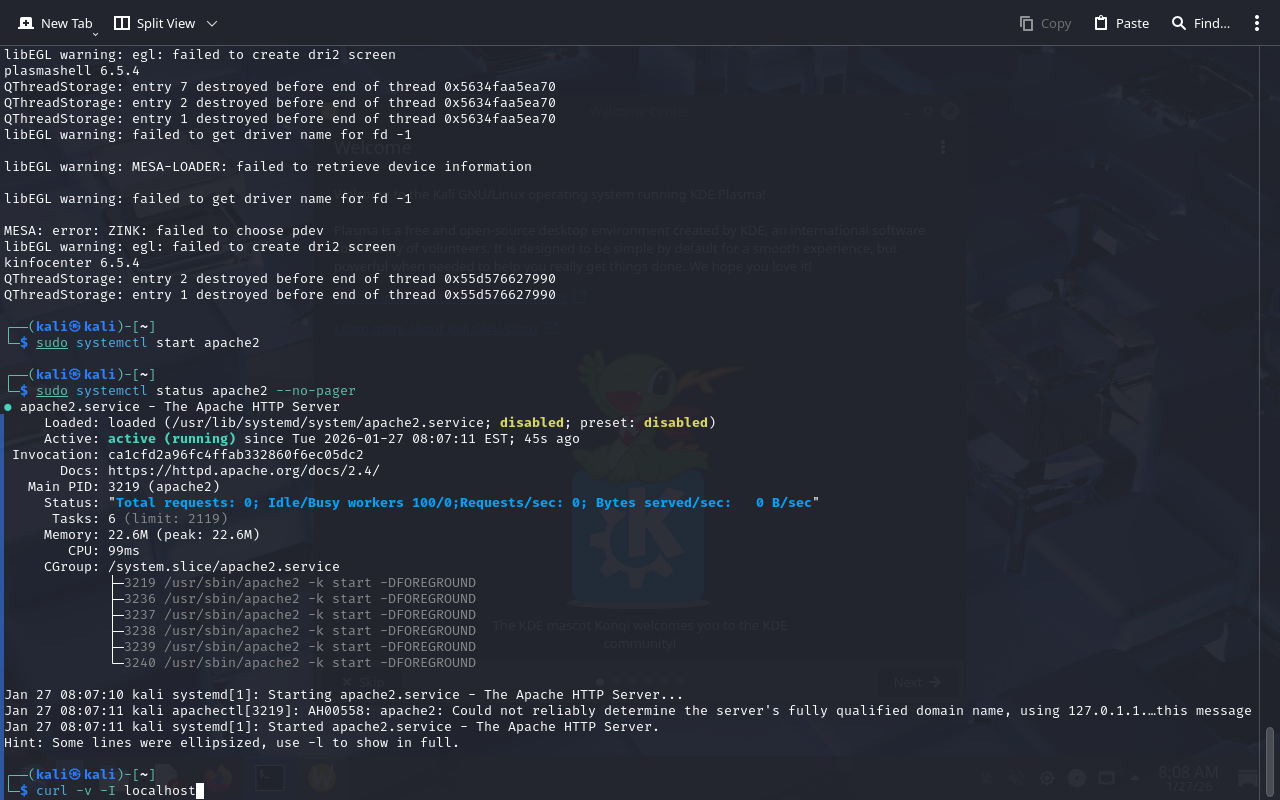The width and height of the screenshot is (1280, 800).
Task: Click the httpd.apache.org docs URL
Action: (x=243, y=471)
